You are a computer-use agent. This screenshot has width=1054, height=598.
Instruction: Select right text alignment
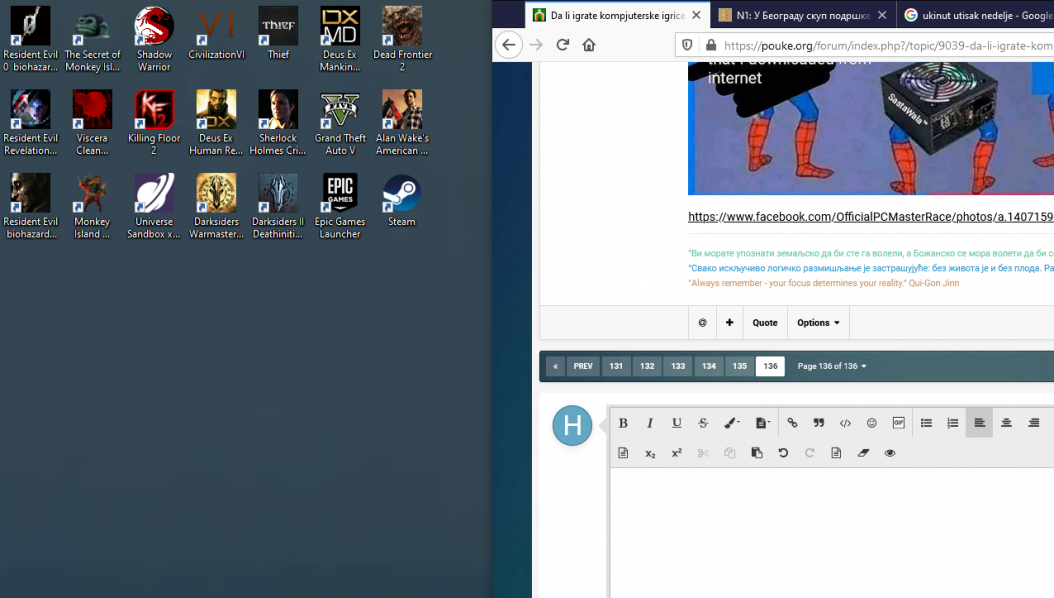(1034, 423)
